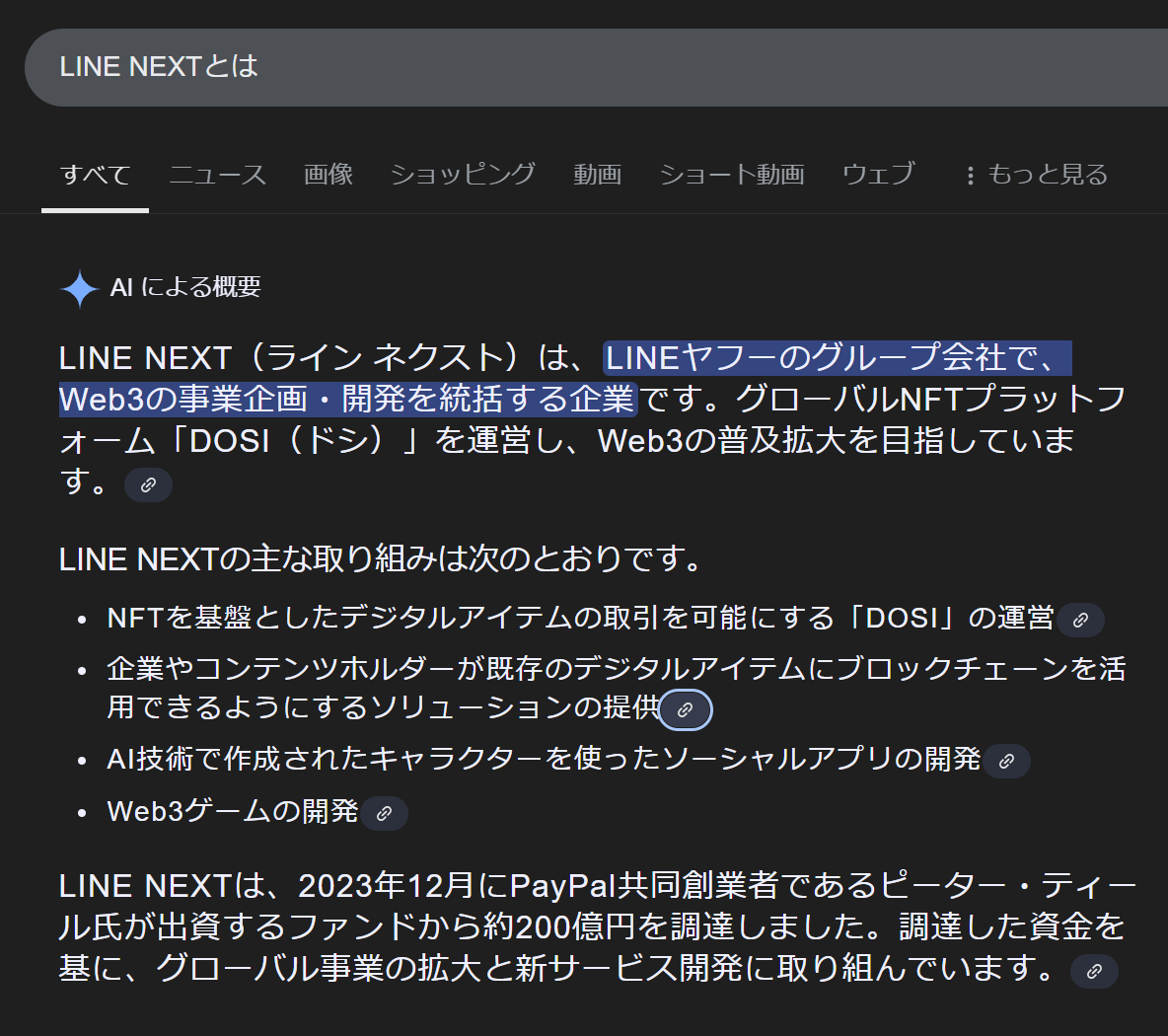Click the AI overview sparkle icon
This screenshot has height=1036, width=1168.
79,288
